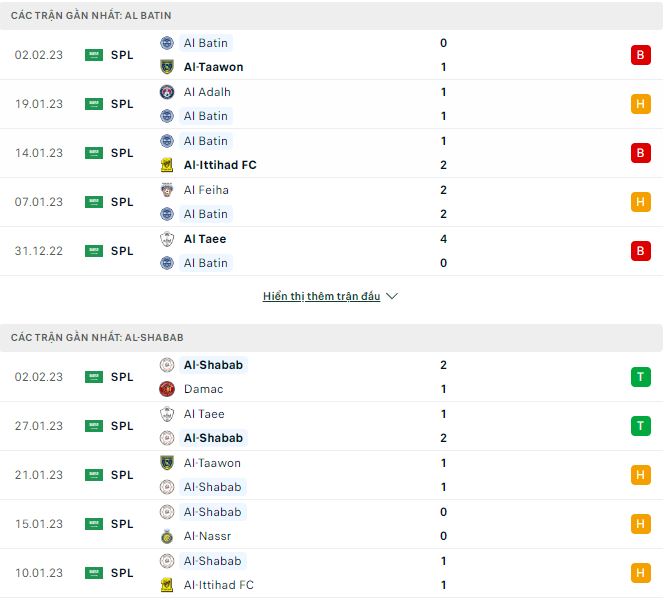Click the Al Feiha club crest
The width and height of the screenshot is (668, 601).
[x=167, y=190]
